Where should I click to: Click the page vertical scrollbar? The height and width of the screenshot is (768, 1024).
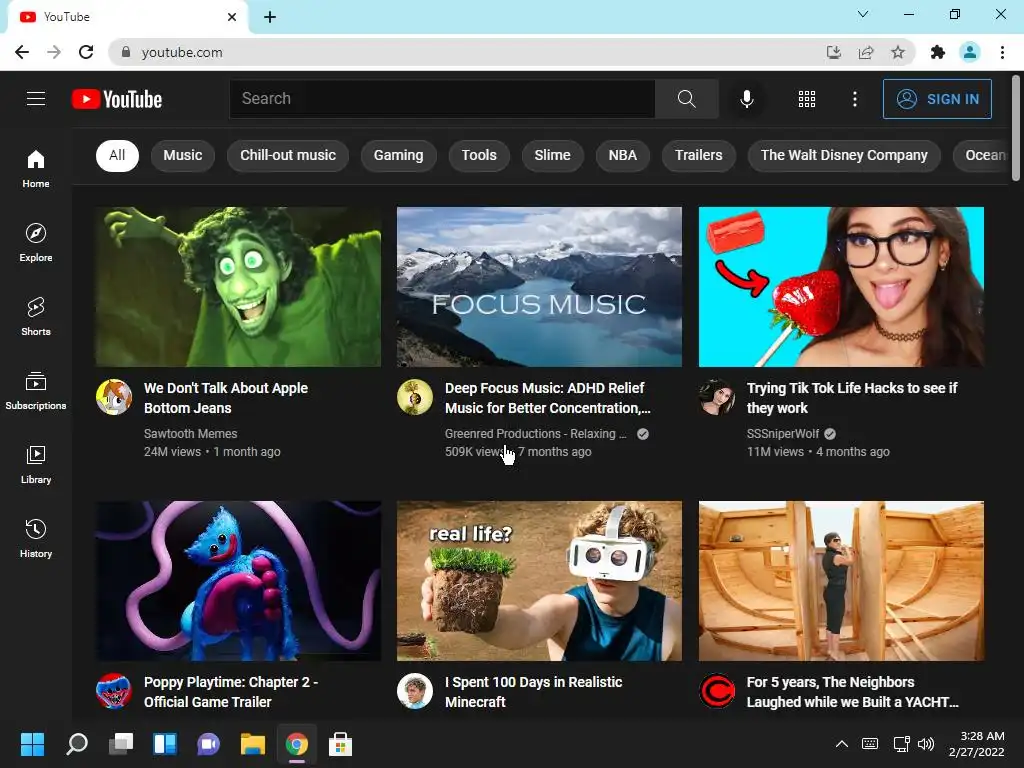coord(1016,127)
